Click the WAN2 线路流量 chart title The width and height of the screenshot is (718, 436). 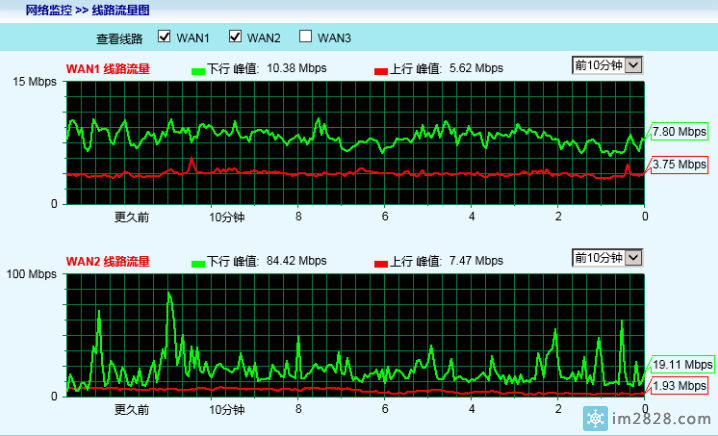(x=108, y=262)
